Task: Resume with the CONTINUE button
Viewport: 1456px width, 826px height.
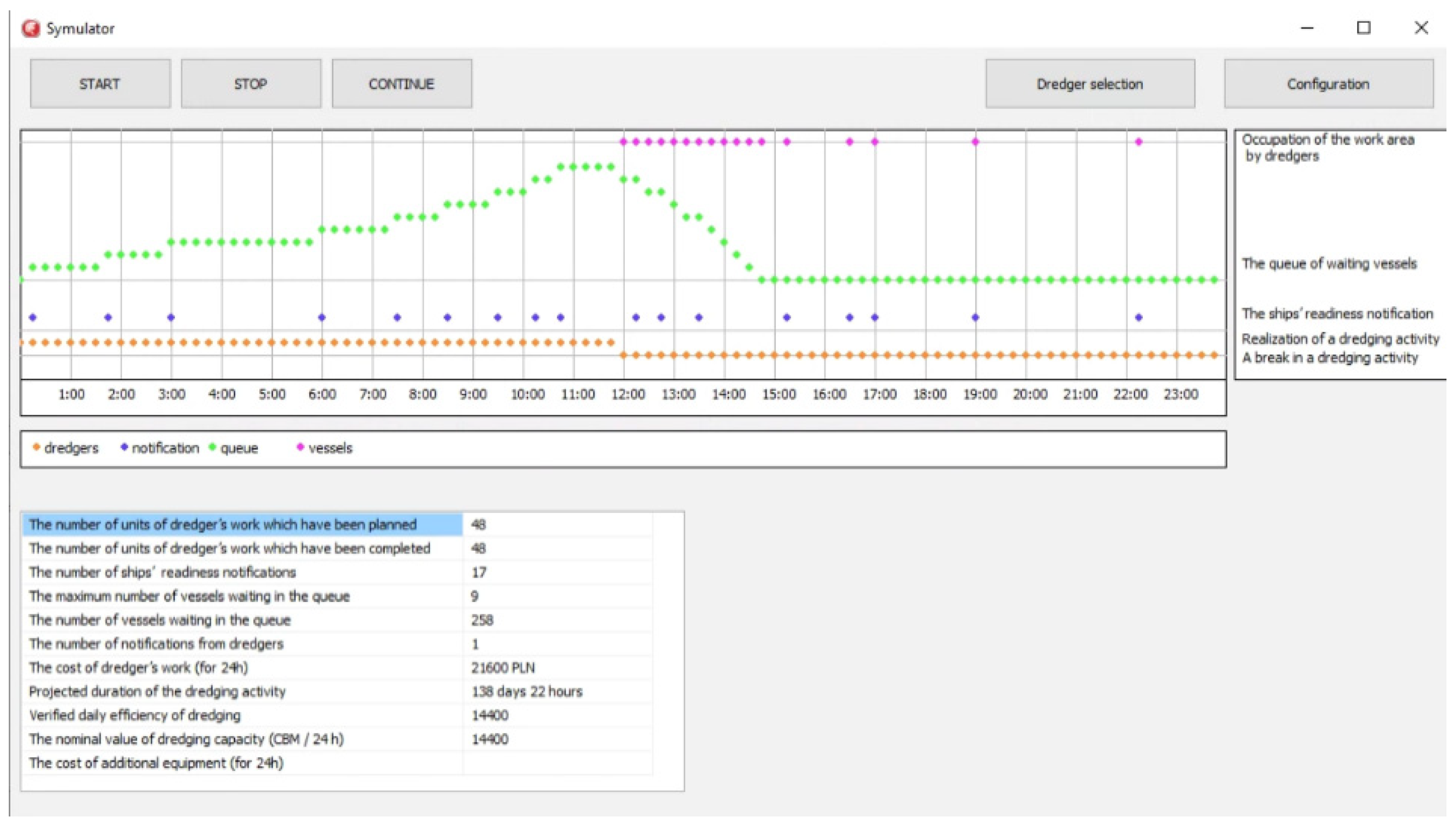Action: coord(402,84)
